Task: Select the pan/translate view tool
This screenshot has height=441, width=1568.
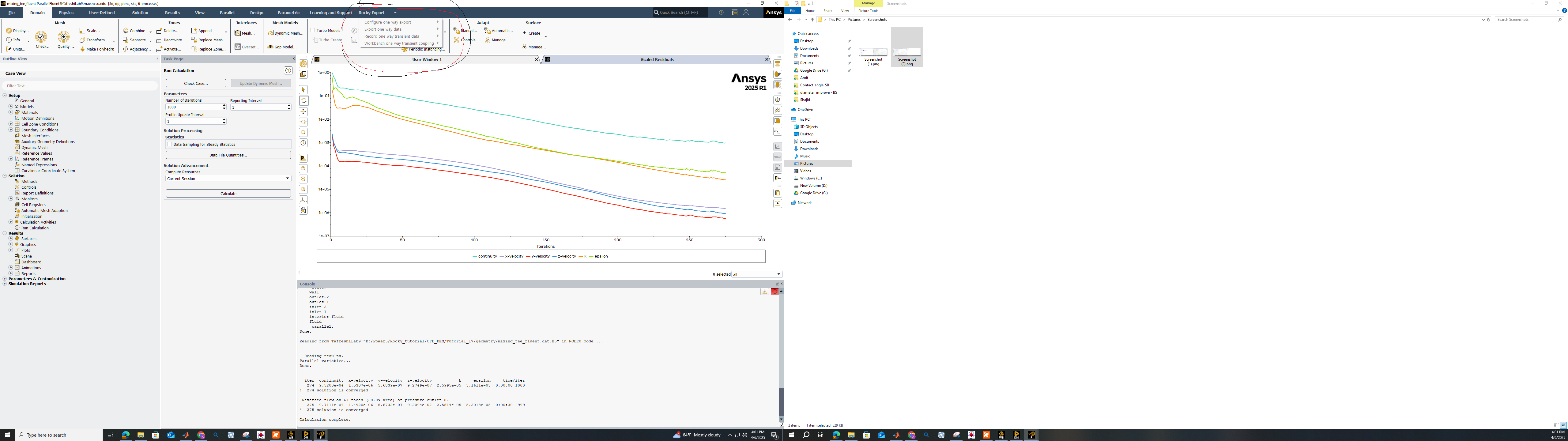Action: 303,111
